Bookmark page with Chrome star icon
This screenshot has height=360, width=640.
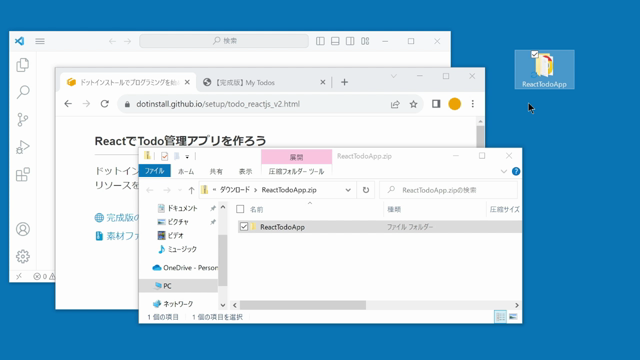coord(413,104)
